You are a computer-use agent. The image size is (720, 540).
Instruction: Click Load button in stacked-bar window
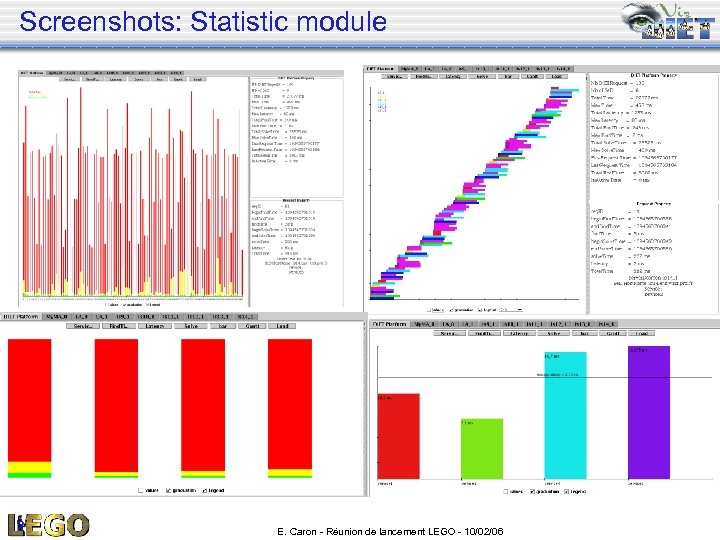click(282, 326)
